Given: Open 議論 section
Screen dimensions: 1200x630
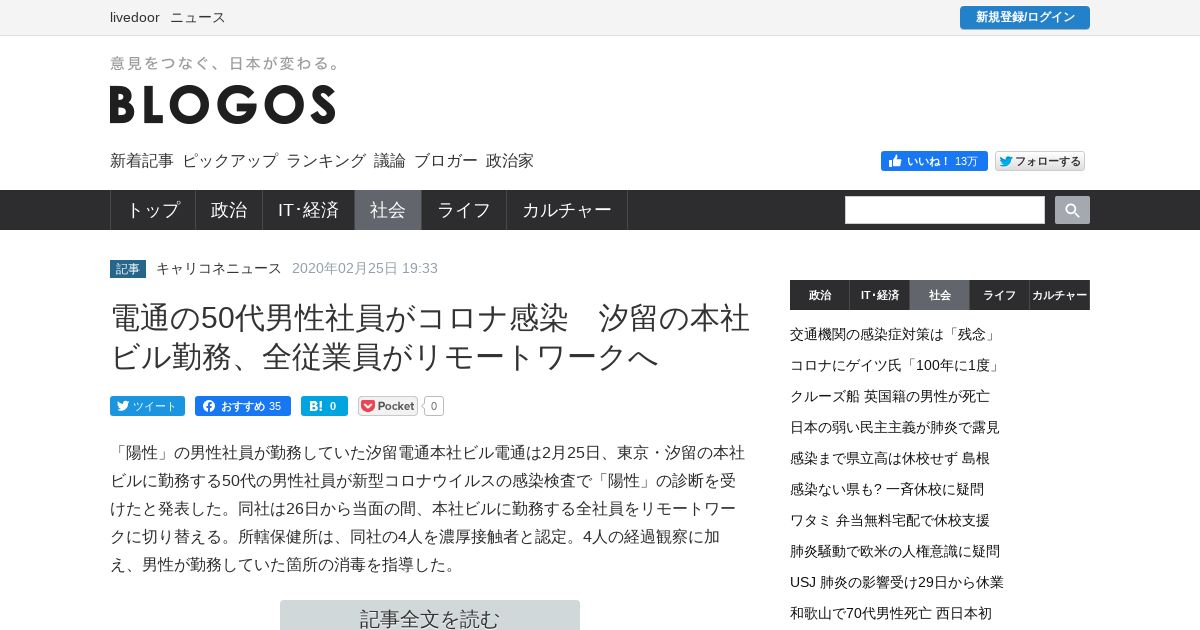Looking at the screenshot, I should click(390, 161).
